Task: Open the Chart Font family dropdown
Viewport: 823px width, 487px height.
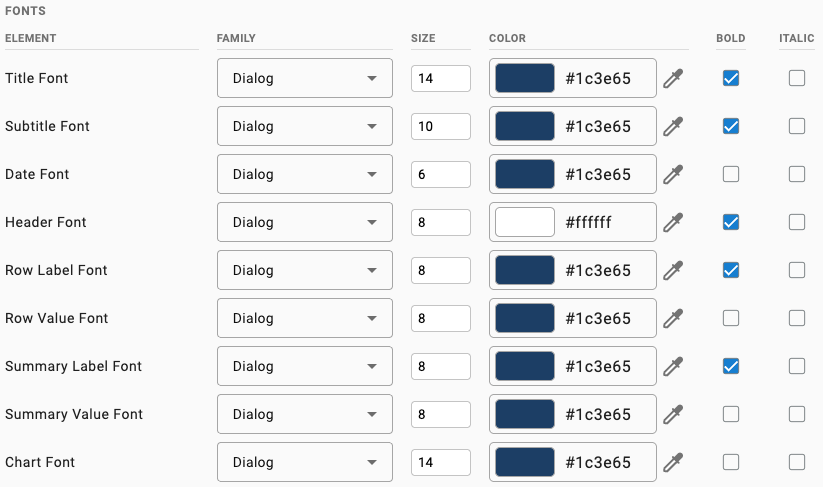Action: point(305,462)
